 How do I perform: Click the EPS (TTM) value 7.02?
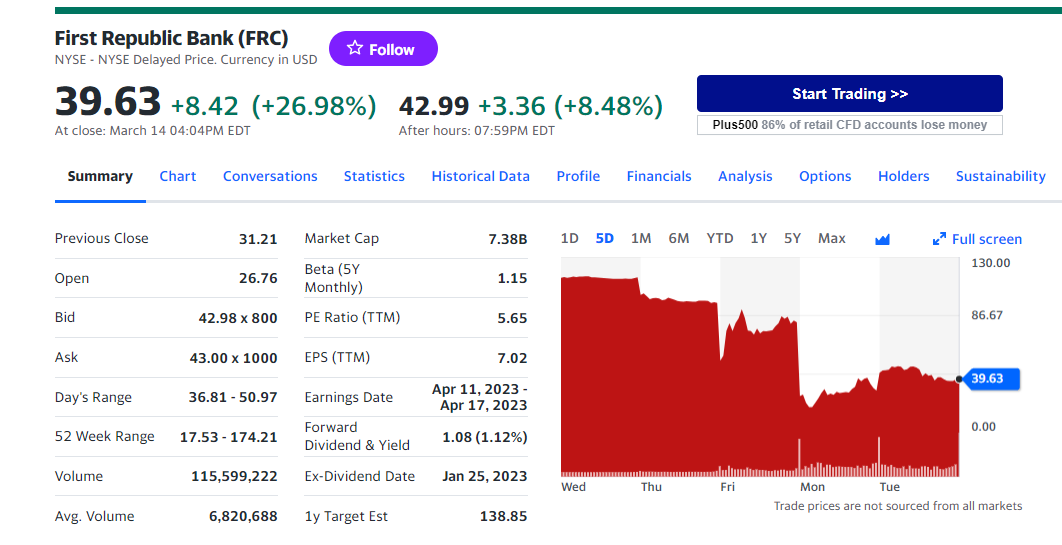pyautogui.click(x=512, y=358)
